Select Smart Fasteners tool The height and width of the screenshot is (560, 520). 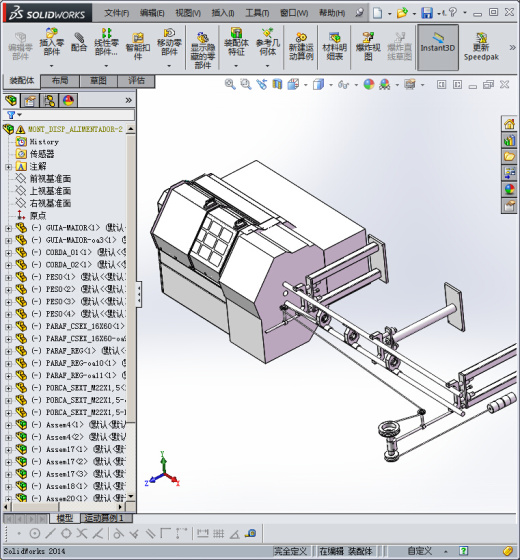(x=138, y=46)
